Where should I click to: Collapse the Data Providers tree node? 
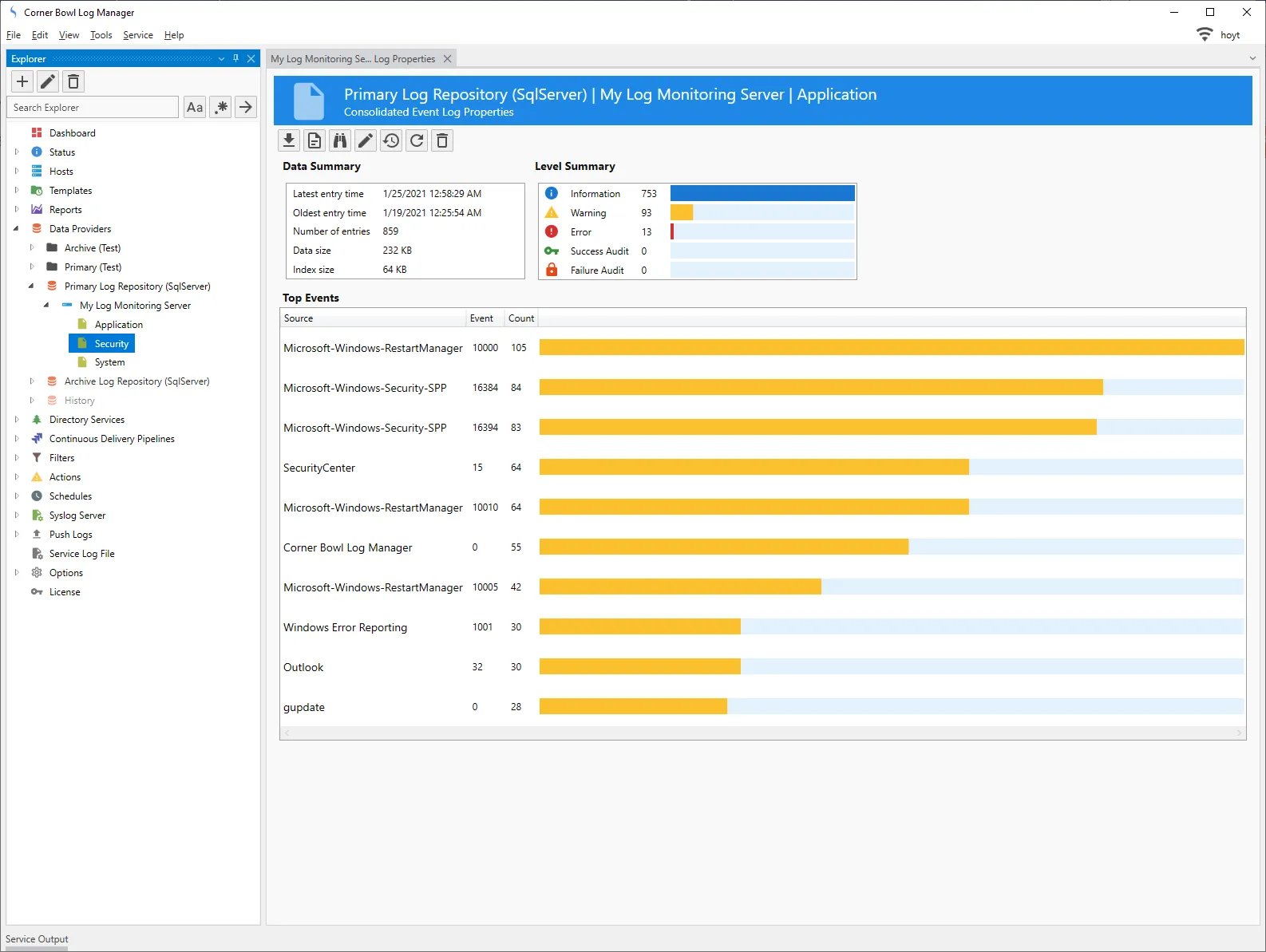tap(17, 229)
